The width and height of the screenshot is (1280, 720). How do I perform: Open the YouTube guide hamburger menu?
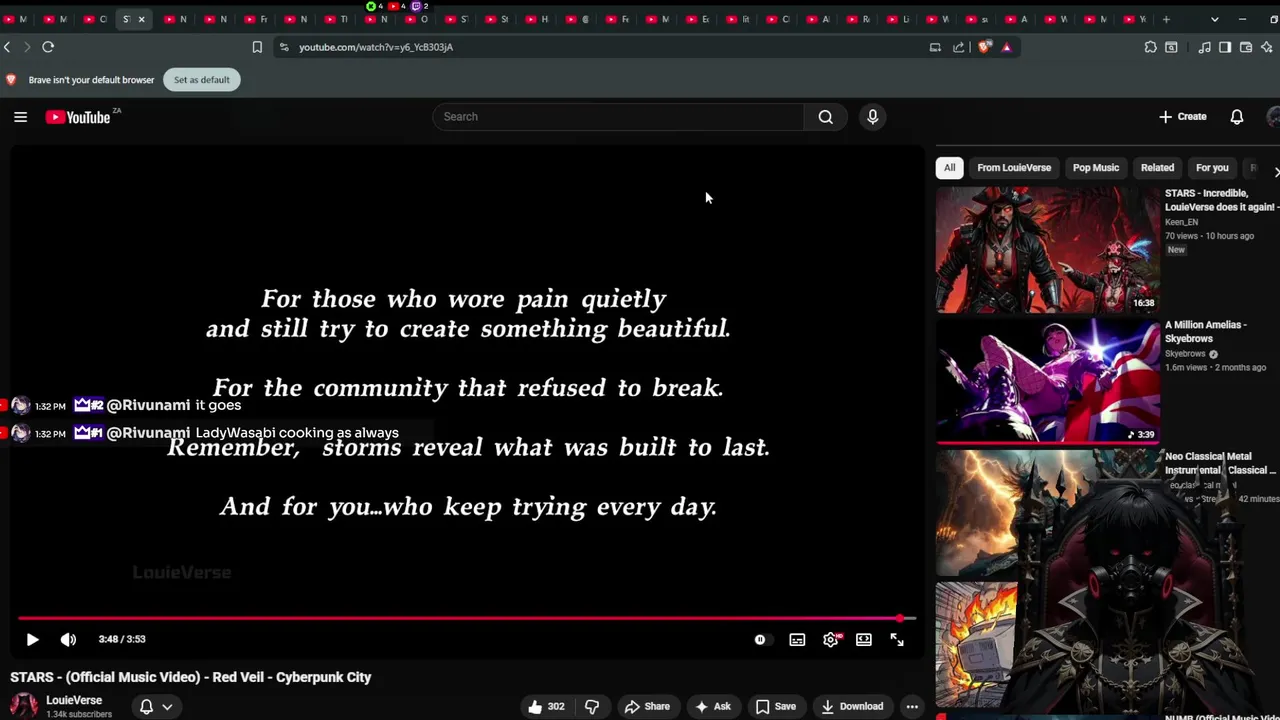point(20,117)
